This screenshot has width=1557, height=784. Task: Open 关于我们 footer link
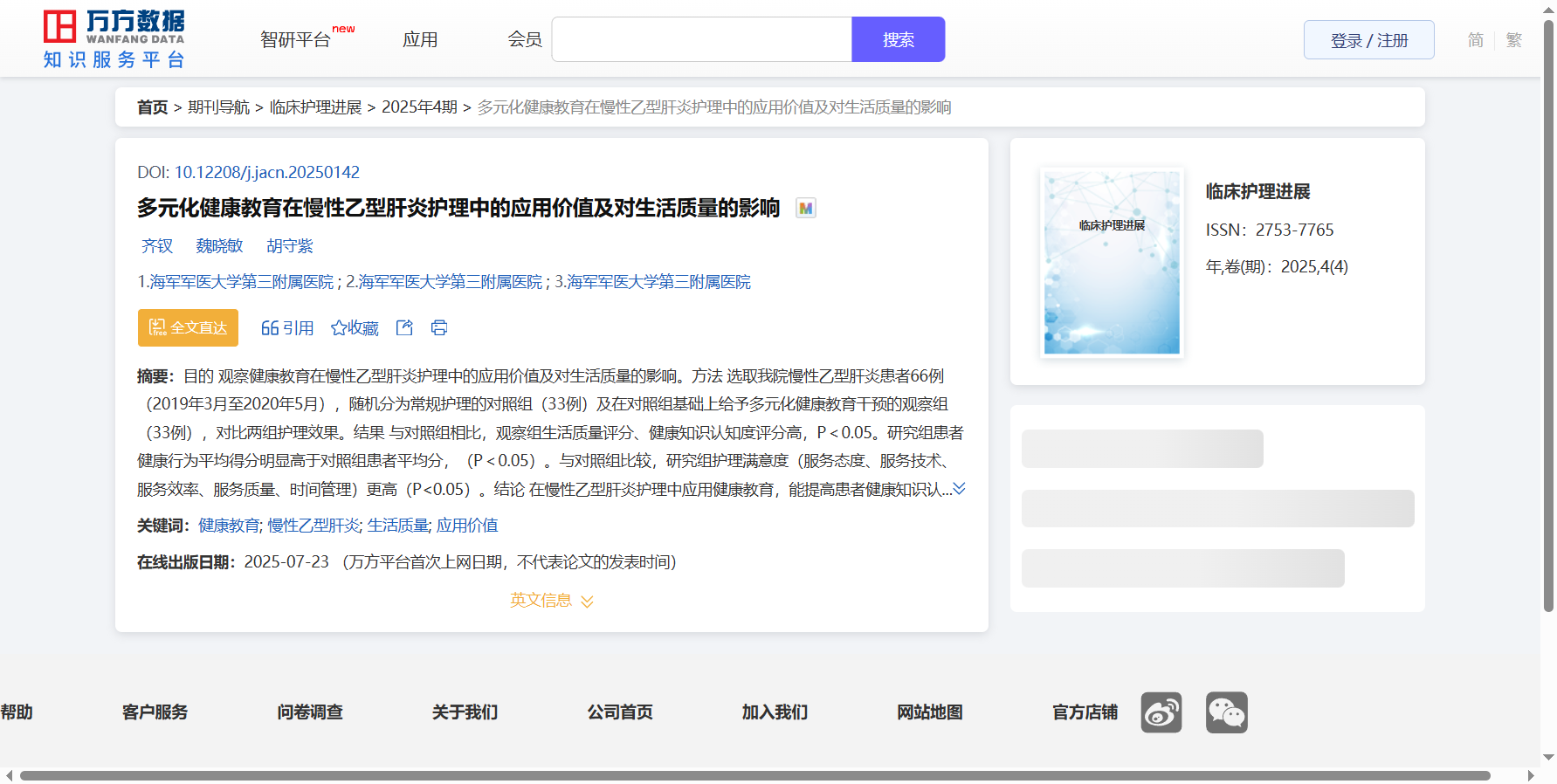coord(465,712)
